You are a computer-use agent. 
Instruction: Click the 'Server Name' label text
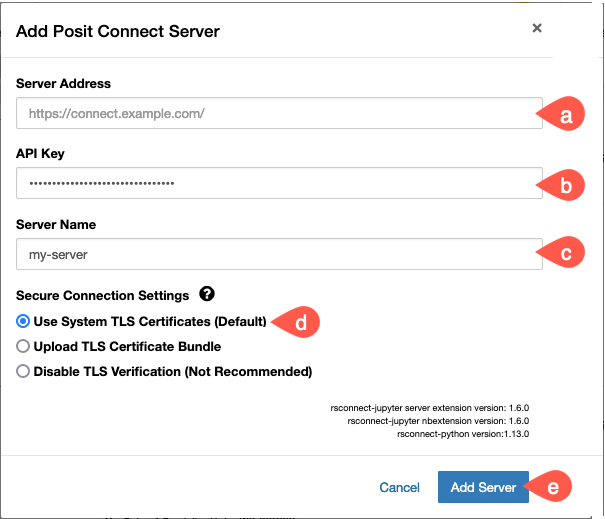pyautogui.click(x=56, y=225)
